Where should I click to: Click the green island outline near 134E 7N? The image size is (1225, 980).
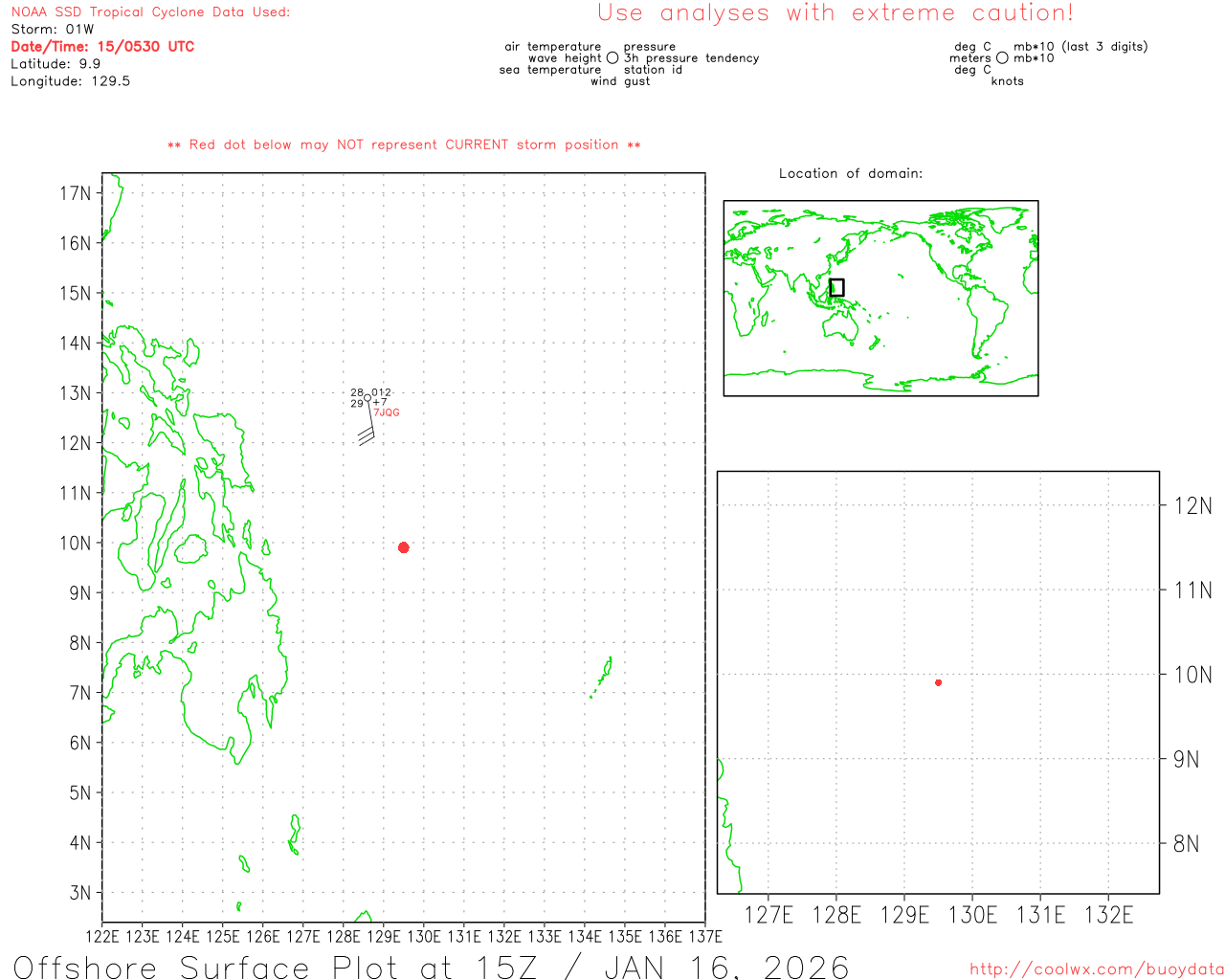(x=603, y=677)
